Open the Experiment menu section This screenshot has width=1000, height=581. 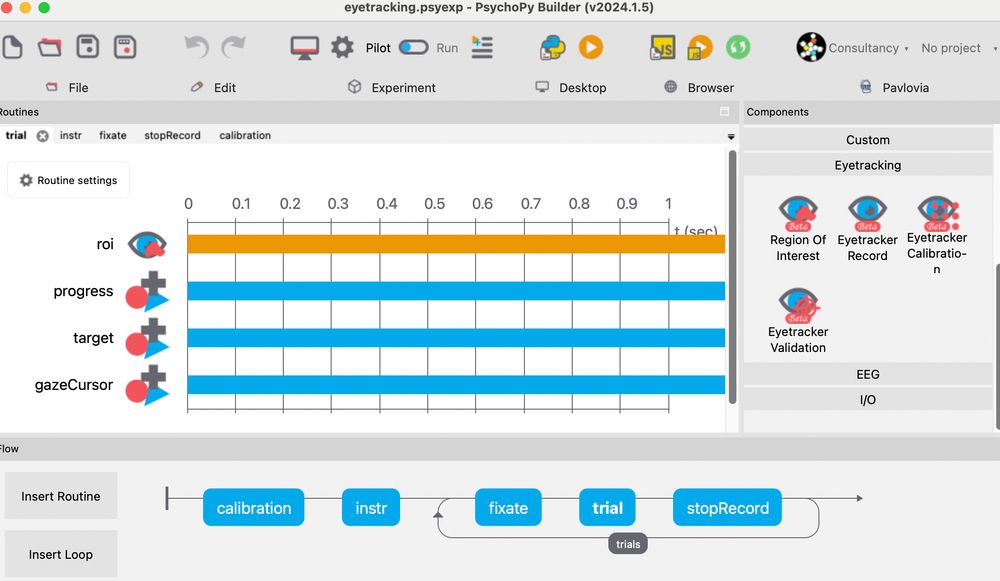(x=392, y=87)
